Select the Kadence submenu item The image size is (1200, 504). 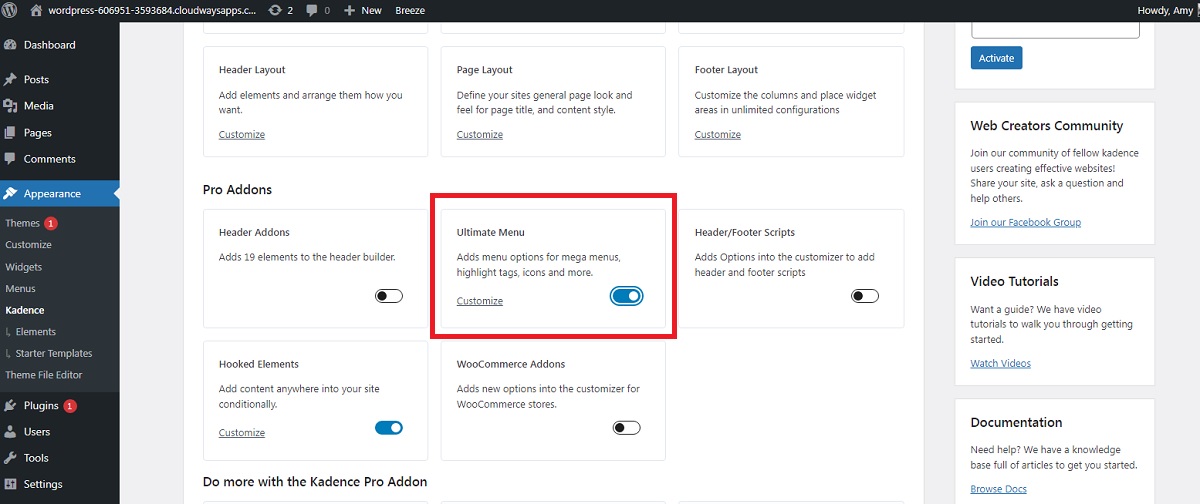25,310
